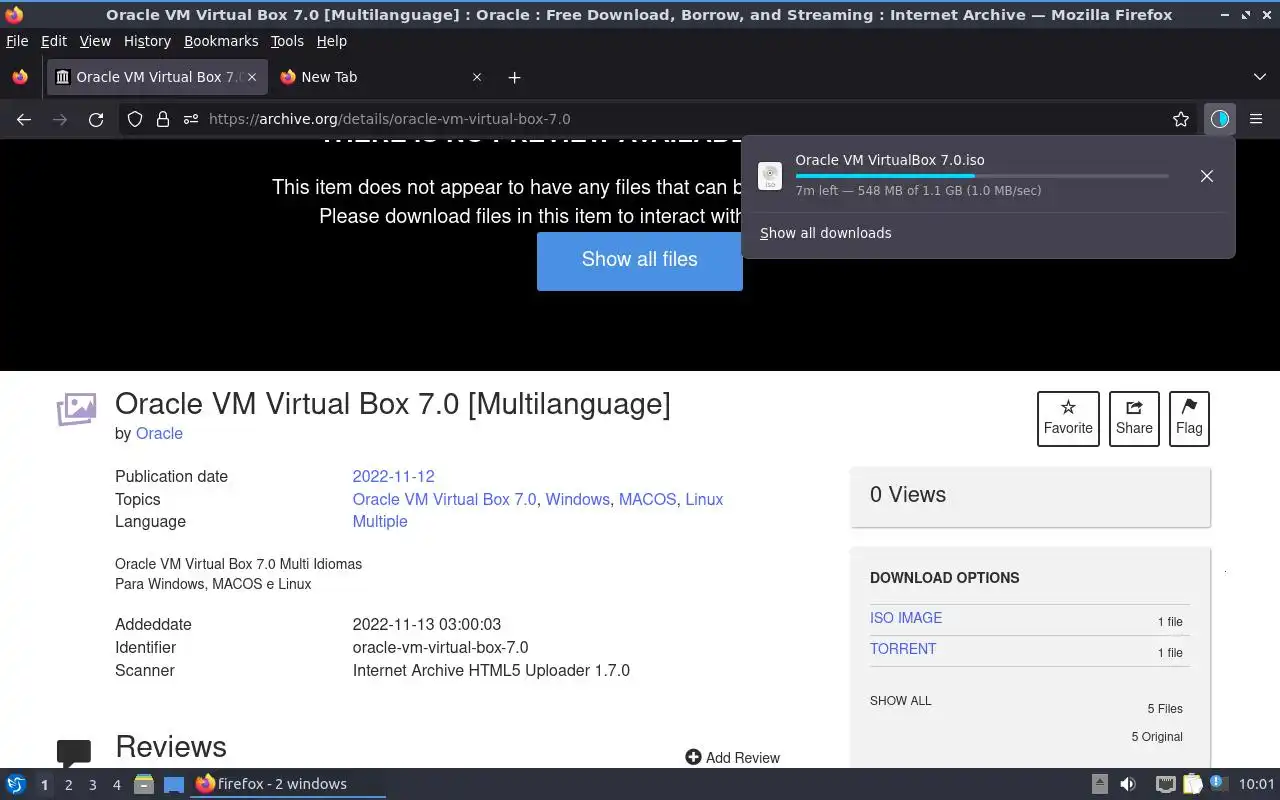
Task: Download the ISO IMAGE option
Action: (x=906, y=618)
